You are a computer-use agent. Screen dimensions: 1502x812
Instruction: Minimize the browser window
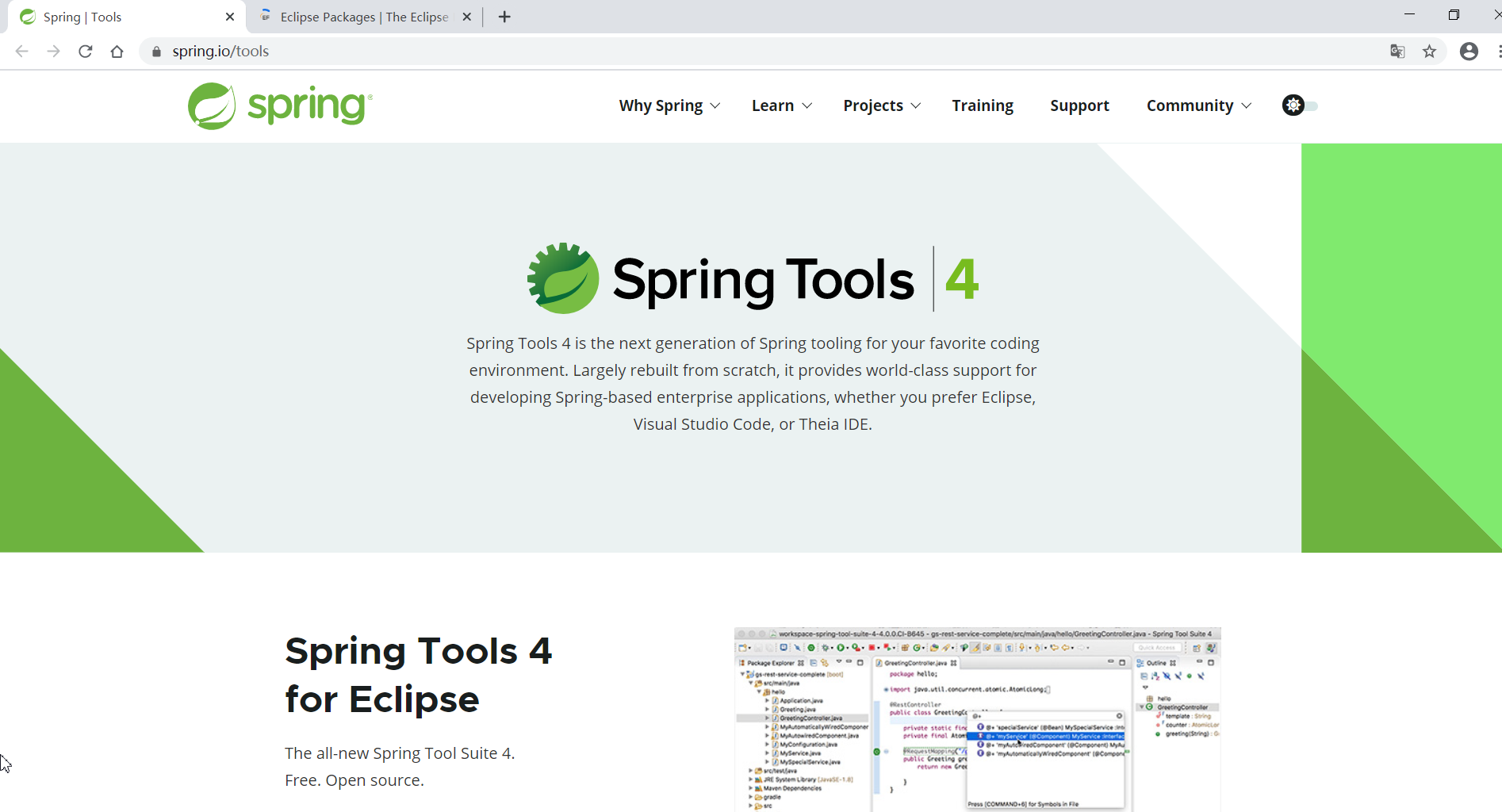[x=1409, y=15]
